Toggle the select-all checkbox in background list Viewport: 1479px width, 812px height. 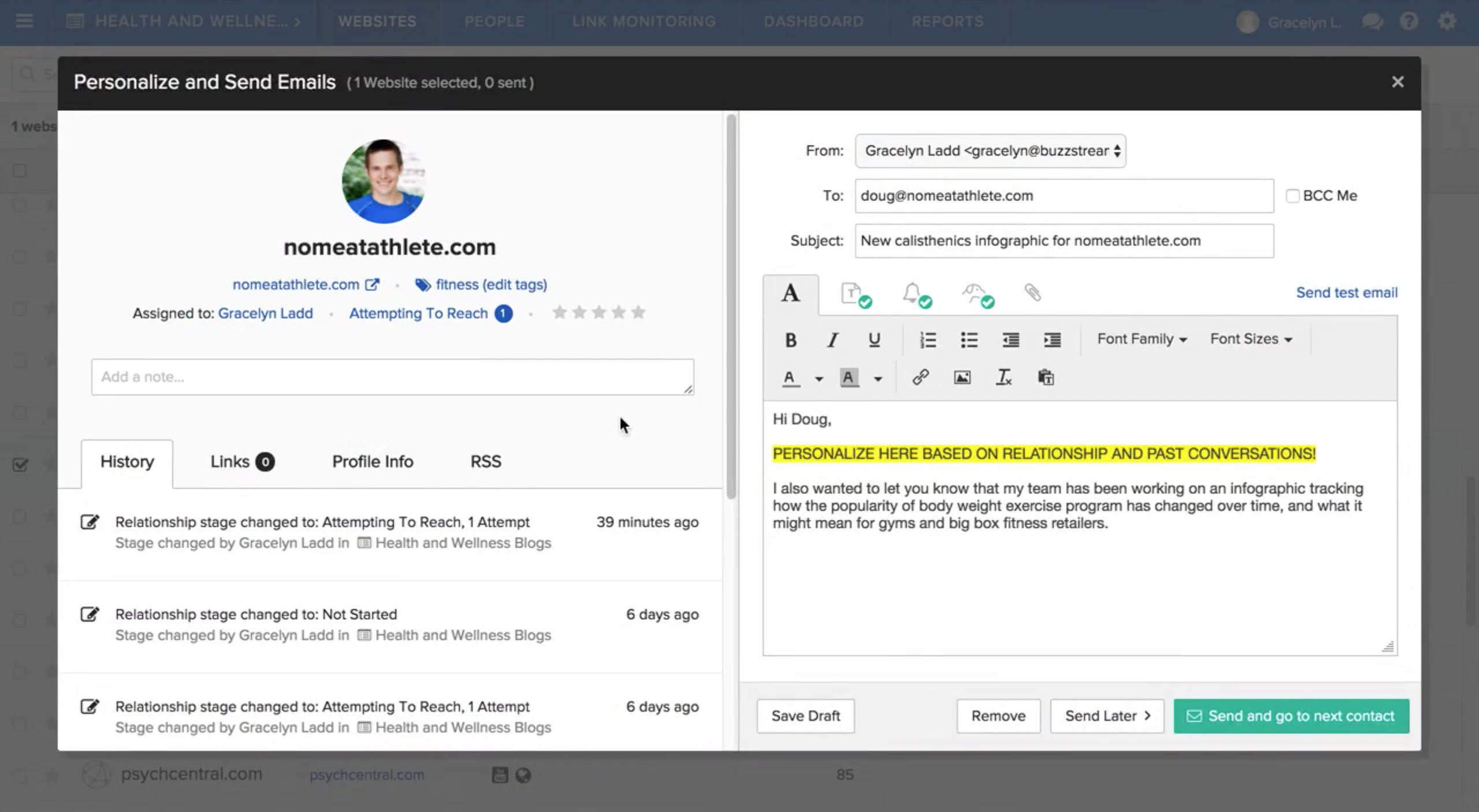[20, 170]
